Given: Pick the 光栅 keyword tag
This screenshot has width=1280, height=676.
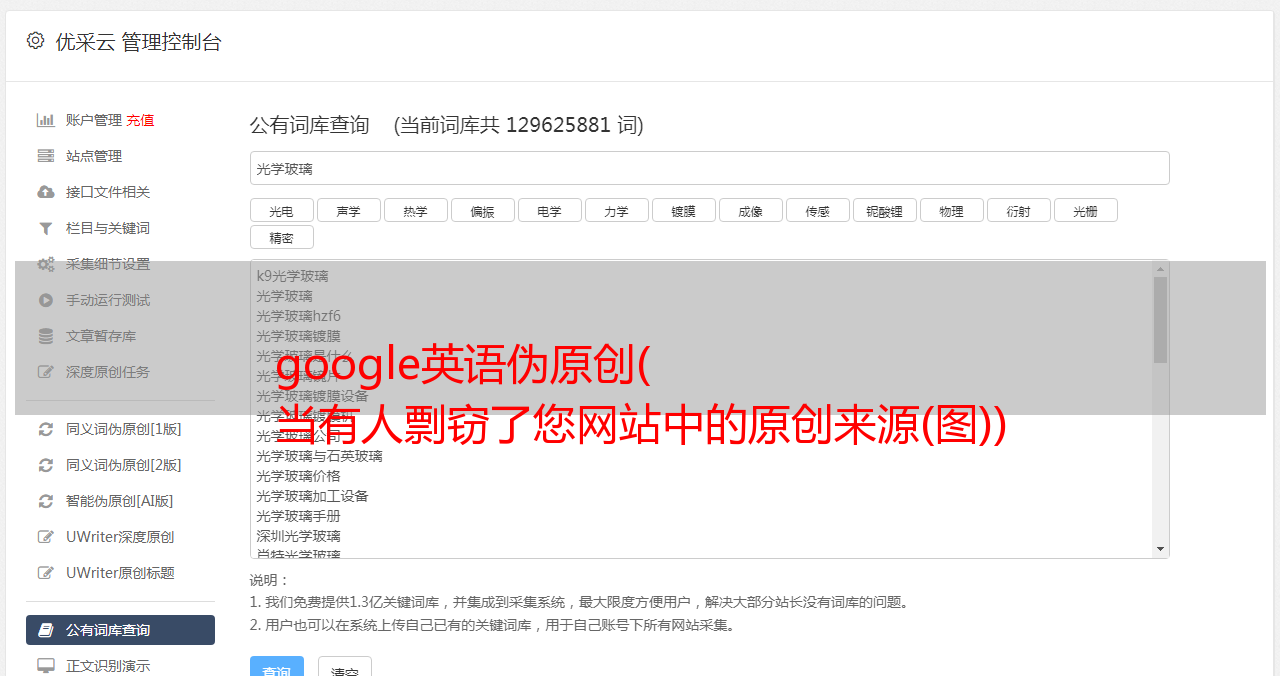Looking at the screenshot, I should pos(1085,210).
